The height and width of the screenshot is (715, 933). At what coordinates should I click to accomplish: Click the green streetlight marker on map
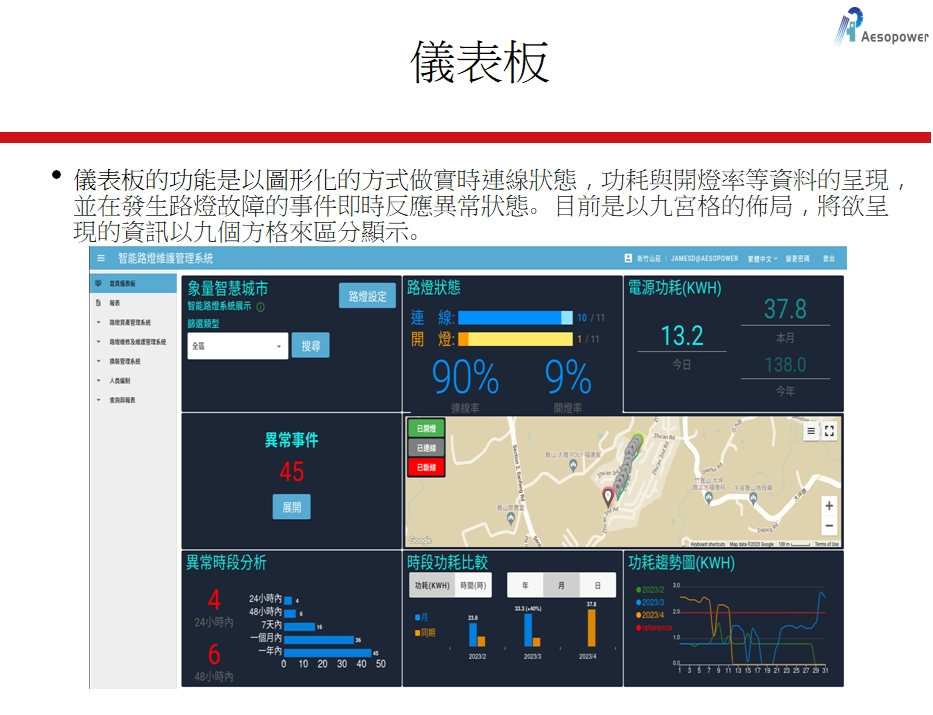638,440
